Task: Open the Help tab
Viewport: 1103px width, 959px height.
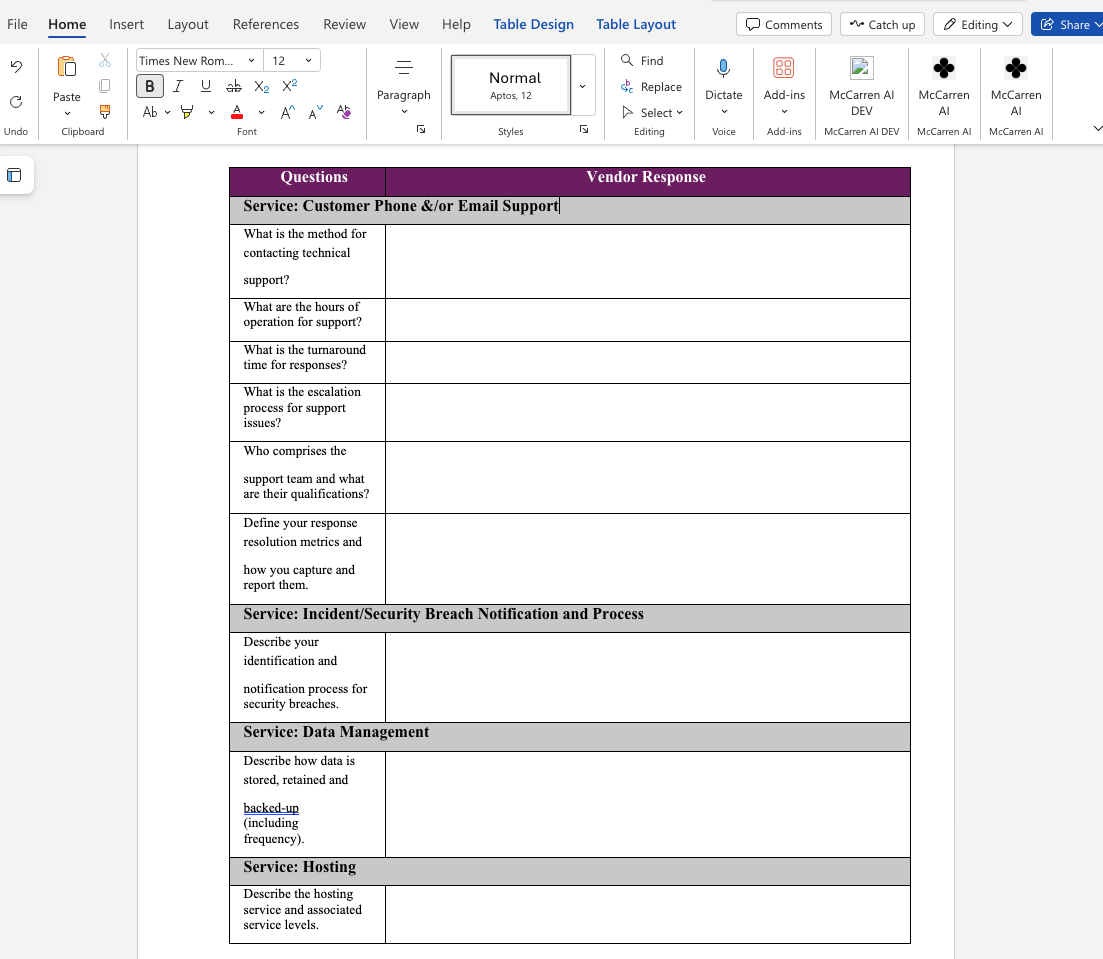Action: pyautogui.click(x=456, y=25)
